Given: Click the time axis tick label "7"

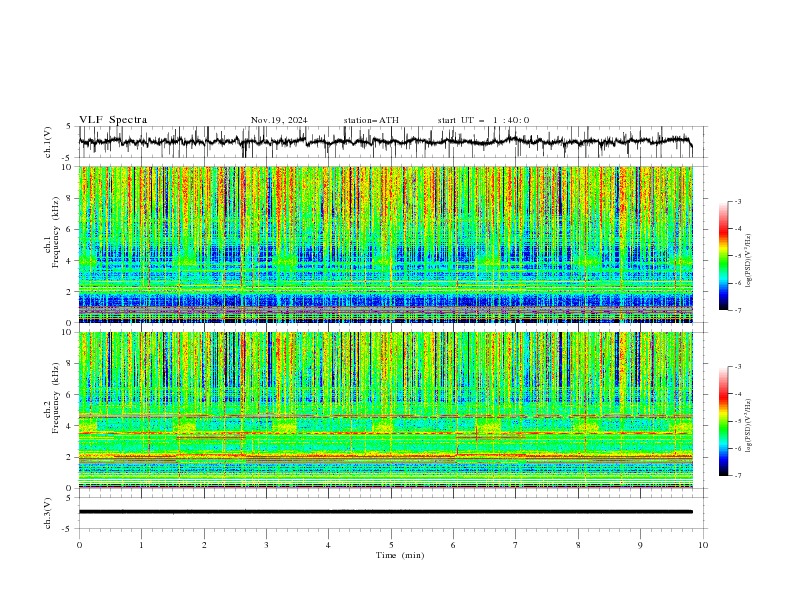Looking at the screenshot, I should (x=516, y=545).
